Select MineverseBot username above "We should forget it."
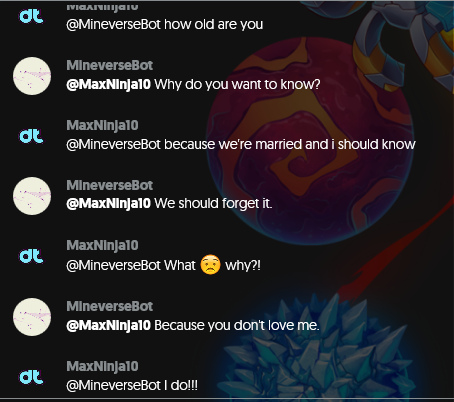Screen dimensions: 454x402 pos(110,185)
